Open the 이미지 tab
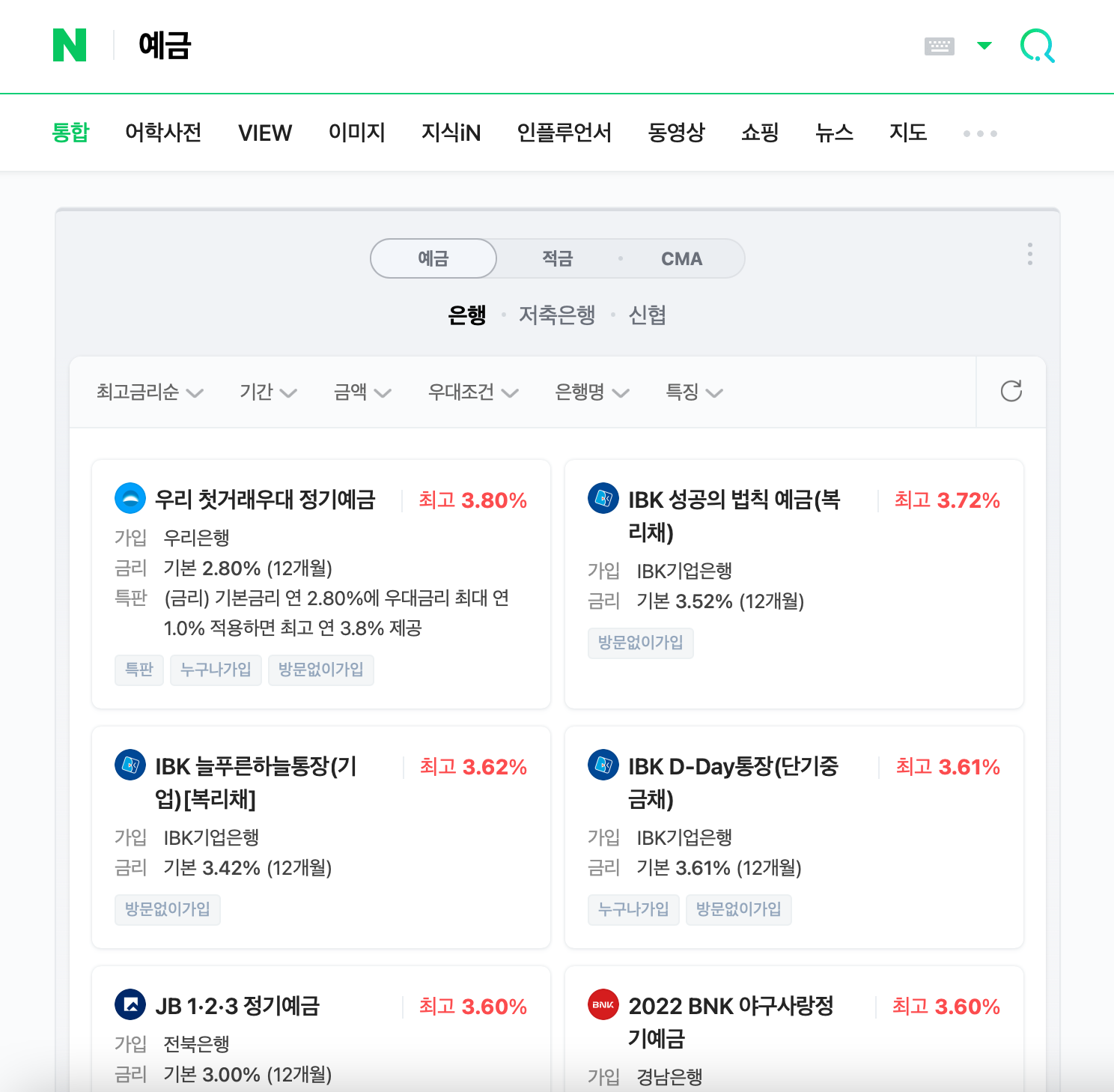Viewport: 1114px width, 1092px height. click(x=357, y=133)
